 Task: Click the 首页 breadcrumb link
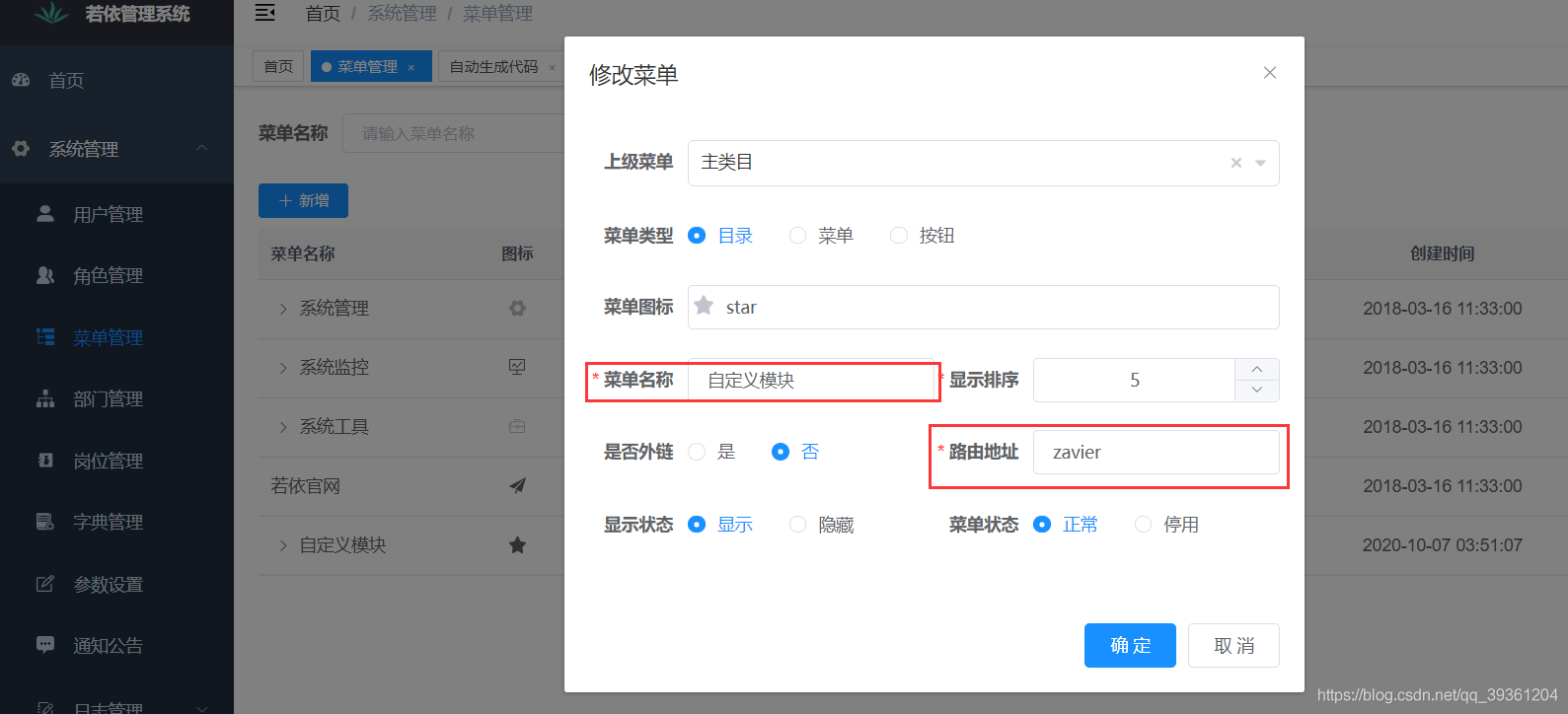[323, 14]
